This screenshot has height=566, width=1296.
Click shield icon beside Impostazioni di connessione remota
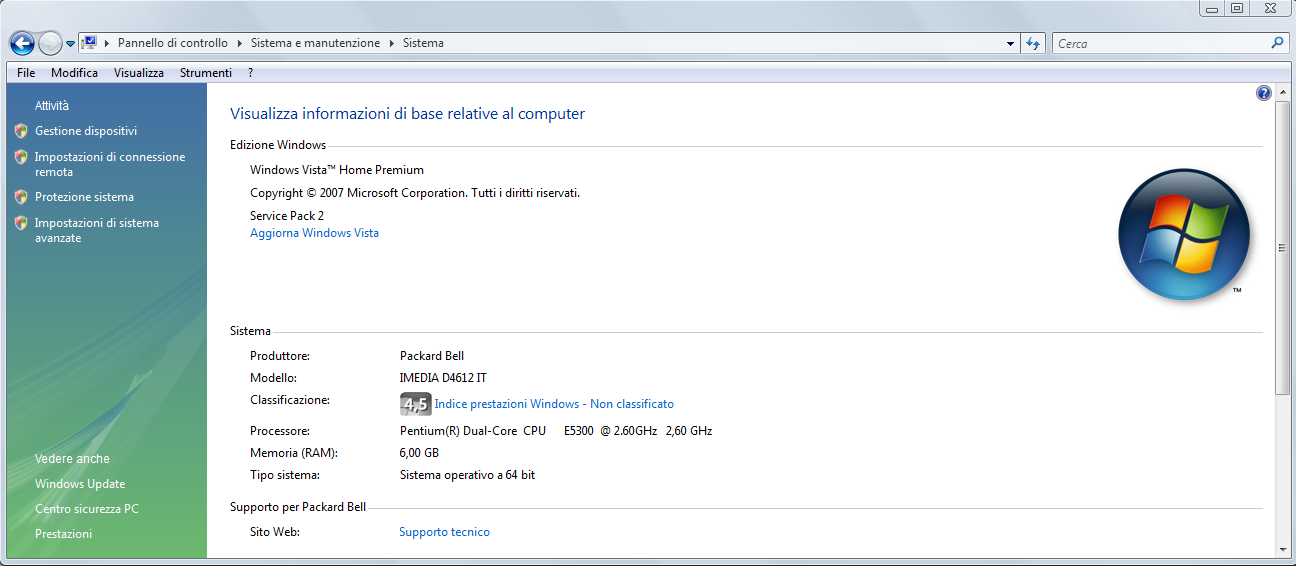[21, 157]
